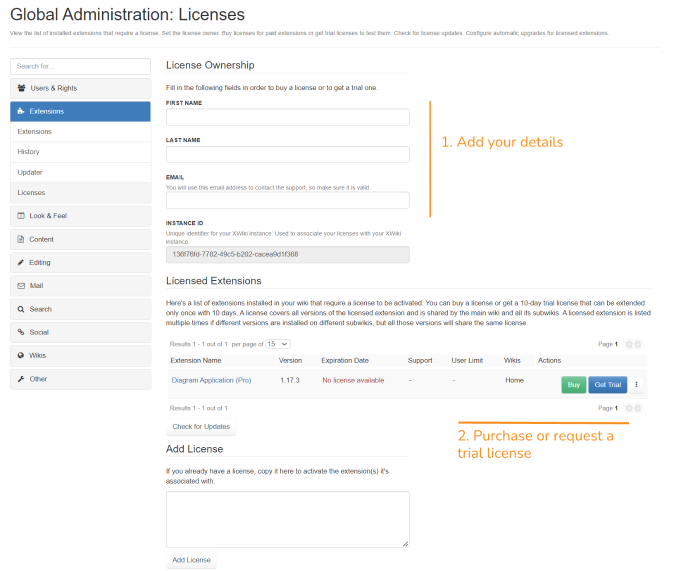700x571 pixels.
Task: Click the green Buy button
Action: click(x=573, y=384)
